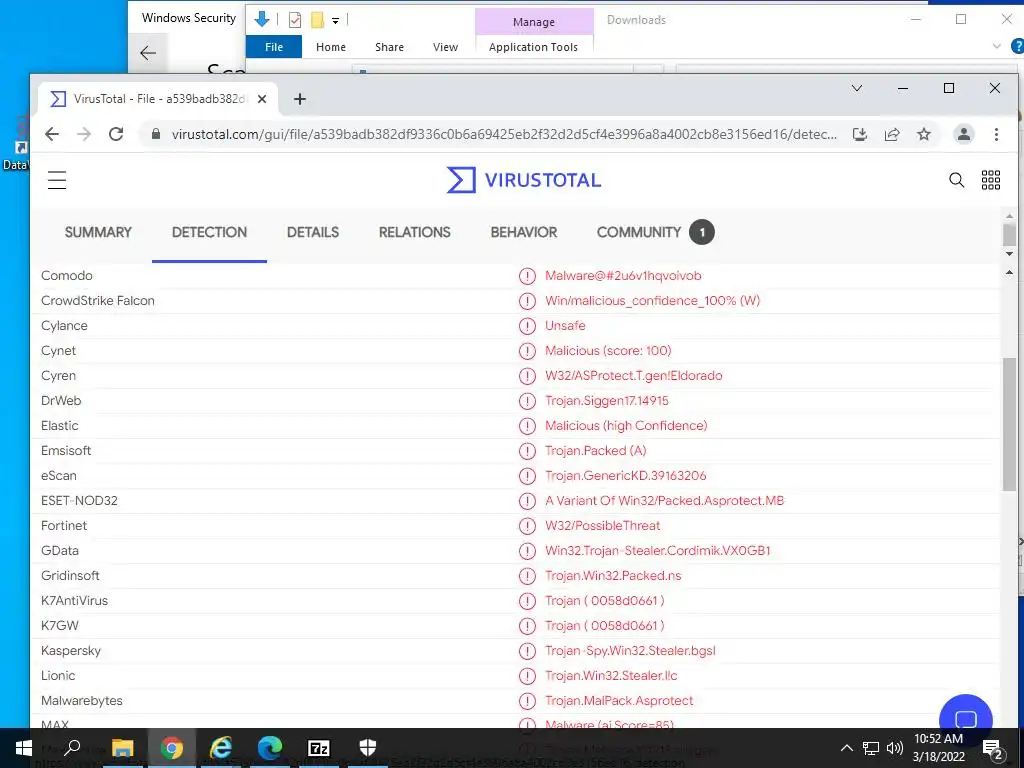Screen dimensions: 1024x768
Task: Switch to the RELATIONS tab
Action: pyautogui.click(x=415, y=232)
